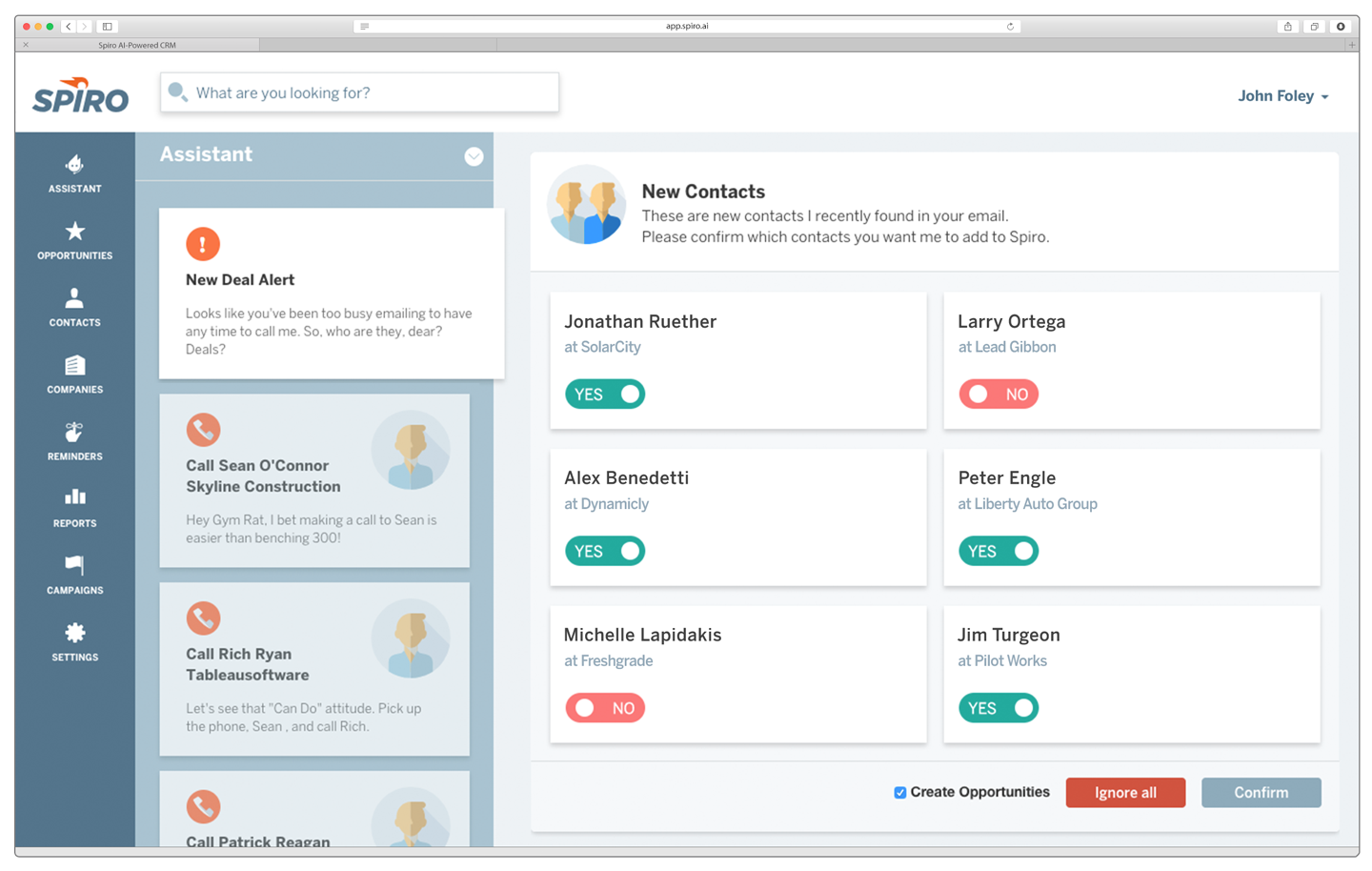1372x871 pixels.
Task: Click the 'Call Rich Ryan Tableausoftware' title
Action: click(x=248, y=664)
